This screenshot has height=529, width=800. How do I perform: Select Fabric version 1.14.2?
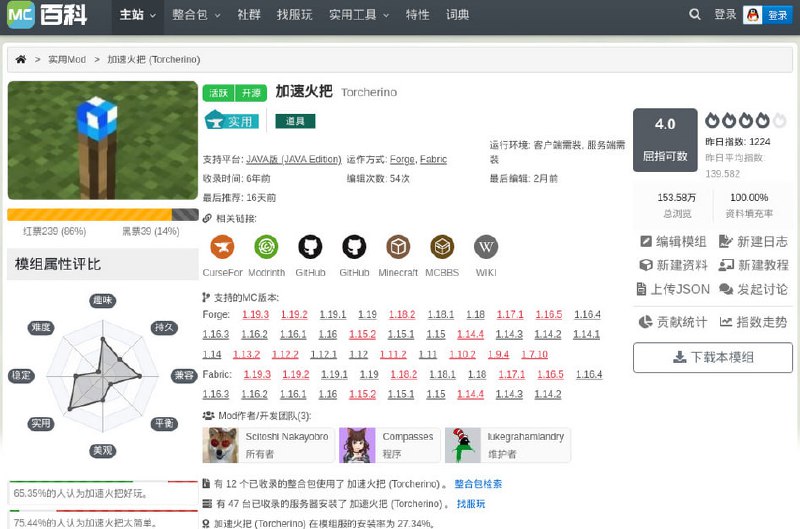pyautogui.click(x=548, y=394)
